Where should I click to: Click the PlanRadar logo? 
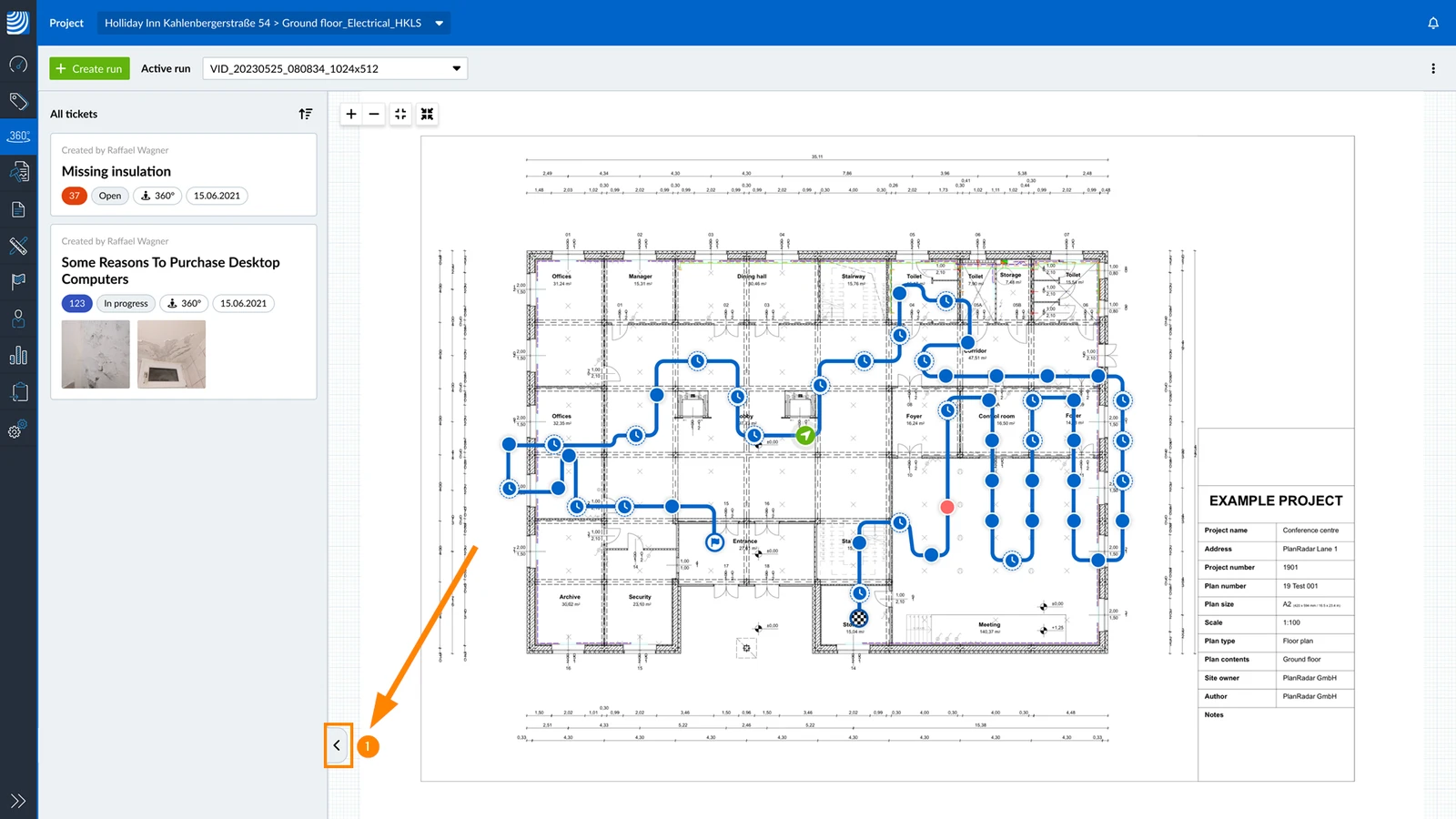coord(18,22)
